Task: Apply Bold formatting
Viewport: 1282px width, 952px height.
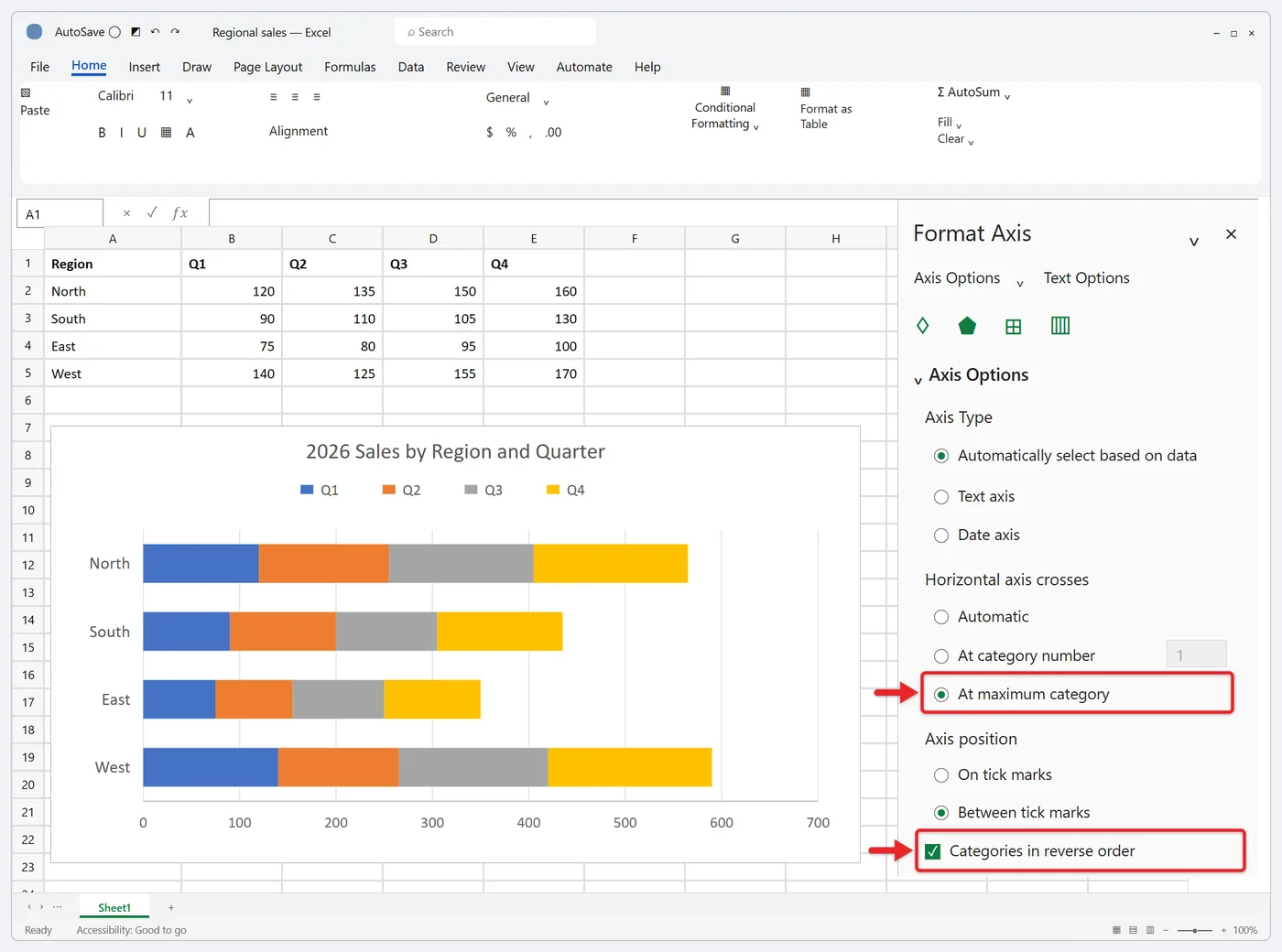Action: click(x=102, y=133)
